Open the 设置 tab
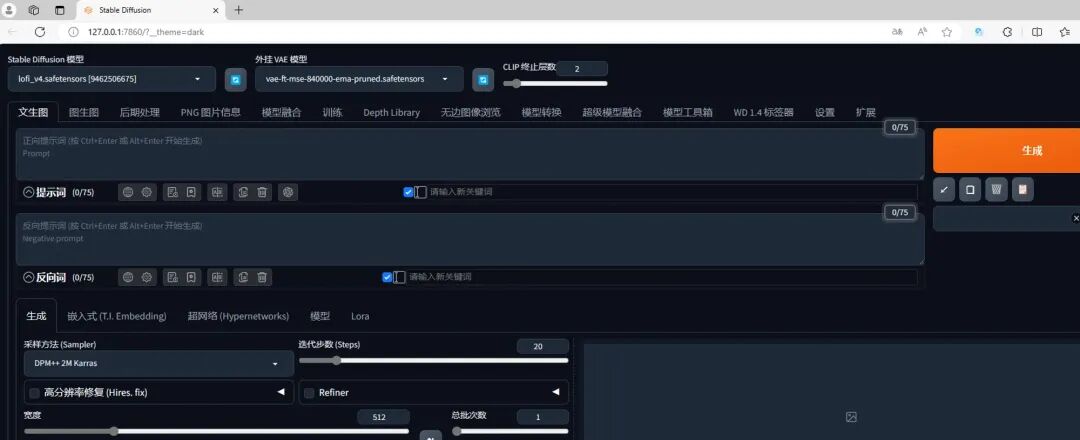 tap(824, 112)
